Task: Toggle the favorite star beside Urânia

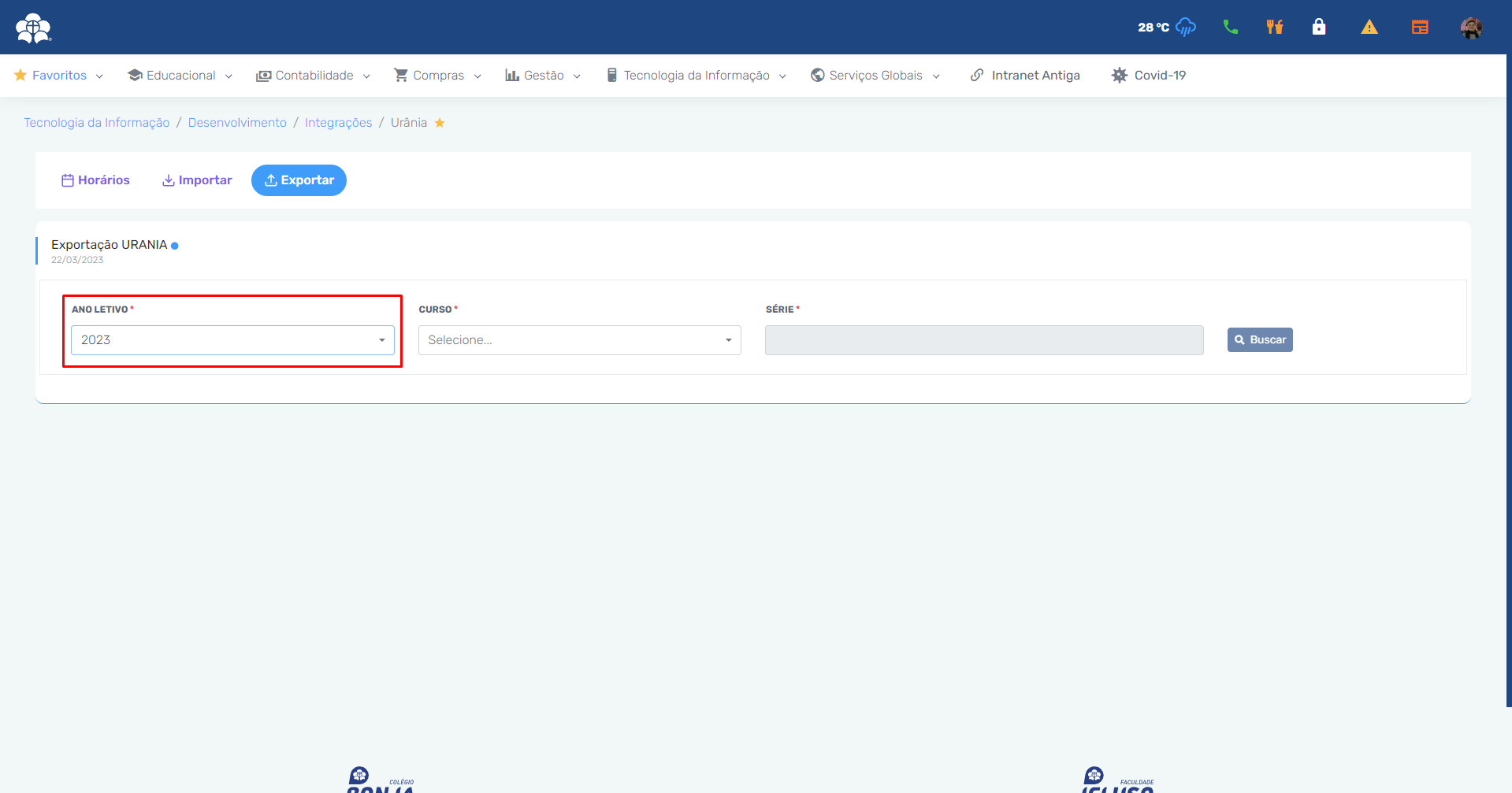Action: pyautogui.click(x=440, y=123)
